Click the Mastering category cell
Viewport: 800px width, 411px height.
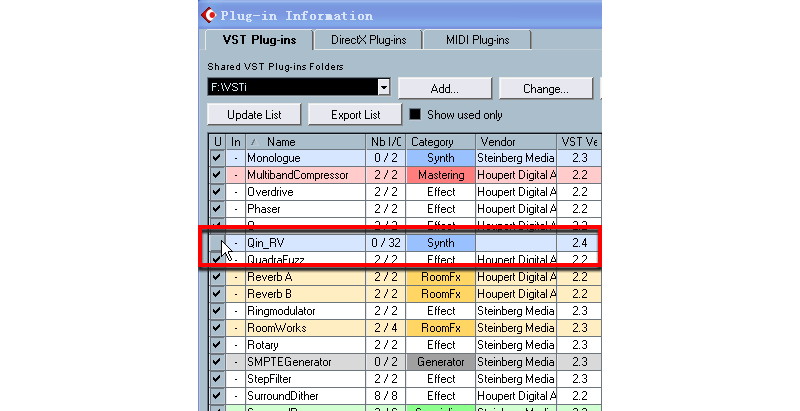441,175
